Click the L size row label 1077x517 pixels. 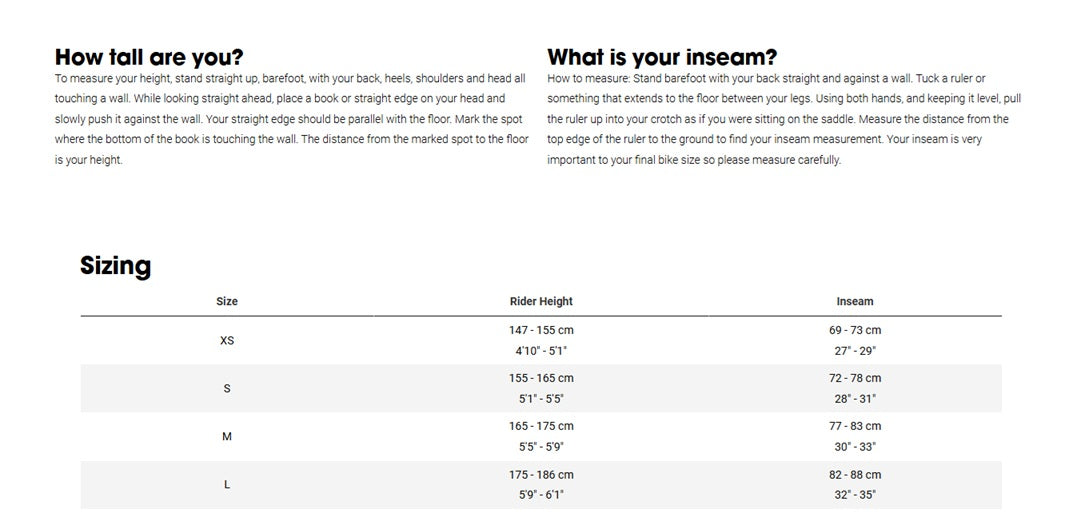pyautogui.click(x=227, y=485)
